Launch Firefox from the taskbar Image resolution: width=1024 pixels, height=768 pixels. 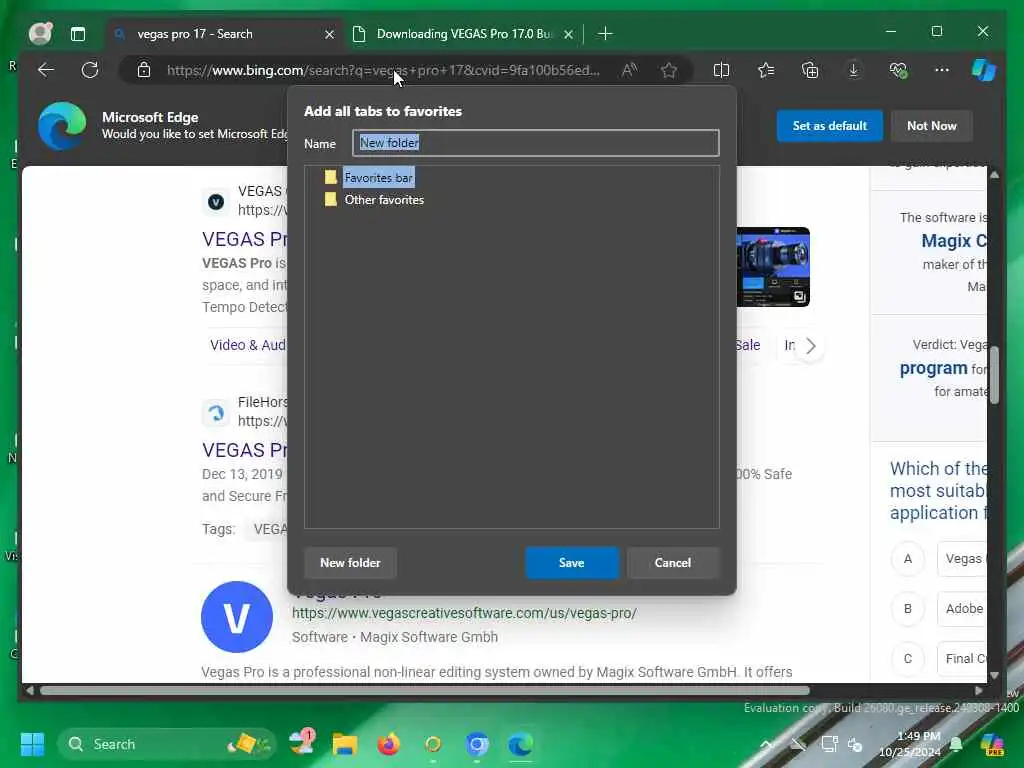click(389, 744)
